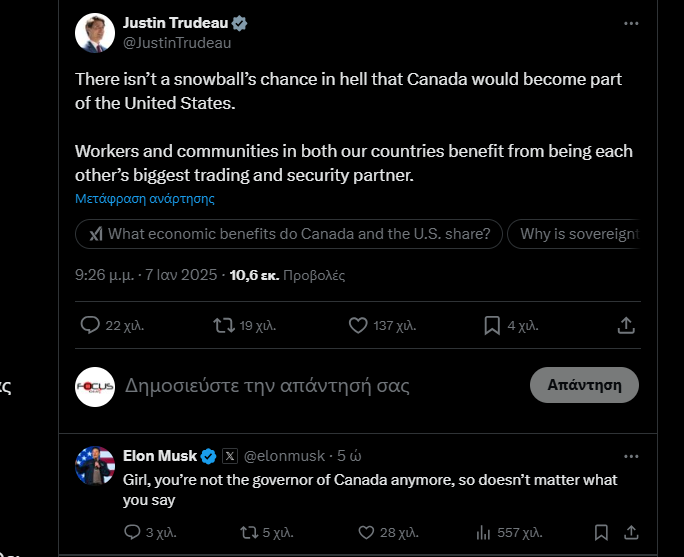Select 'What economic benefits' suggested question

[x=289, y=234]
